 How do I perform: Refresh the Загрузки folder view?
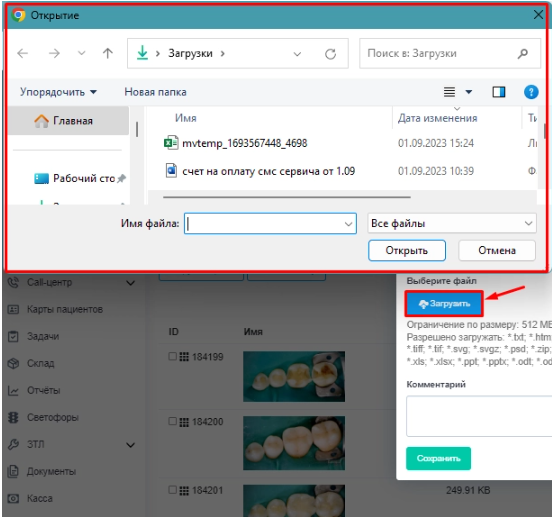[x=330, y=54]
